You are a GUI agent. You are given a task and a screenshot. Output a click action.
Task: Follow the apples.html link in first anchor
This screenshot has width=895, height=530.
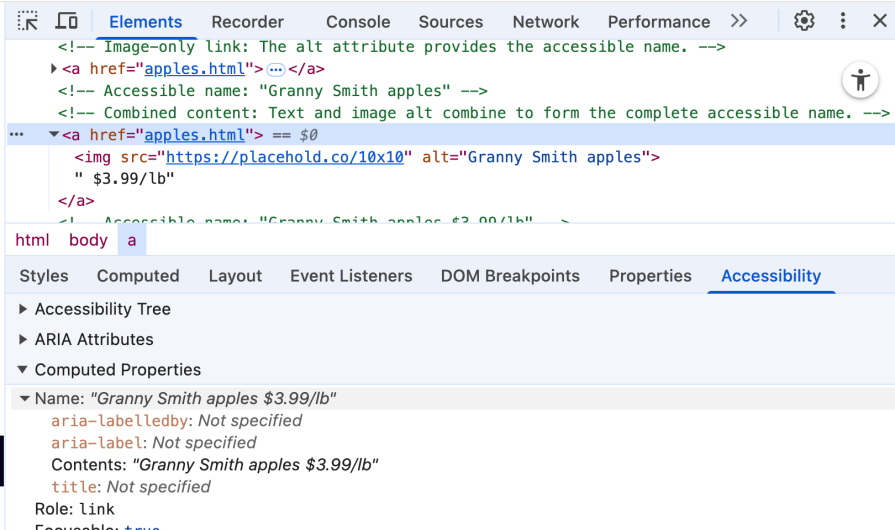tap(194, 69)
